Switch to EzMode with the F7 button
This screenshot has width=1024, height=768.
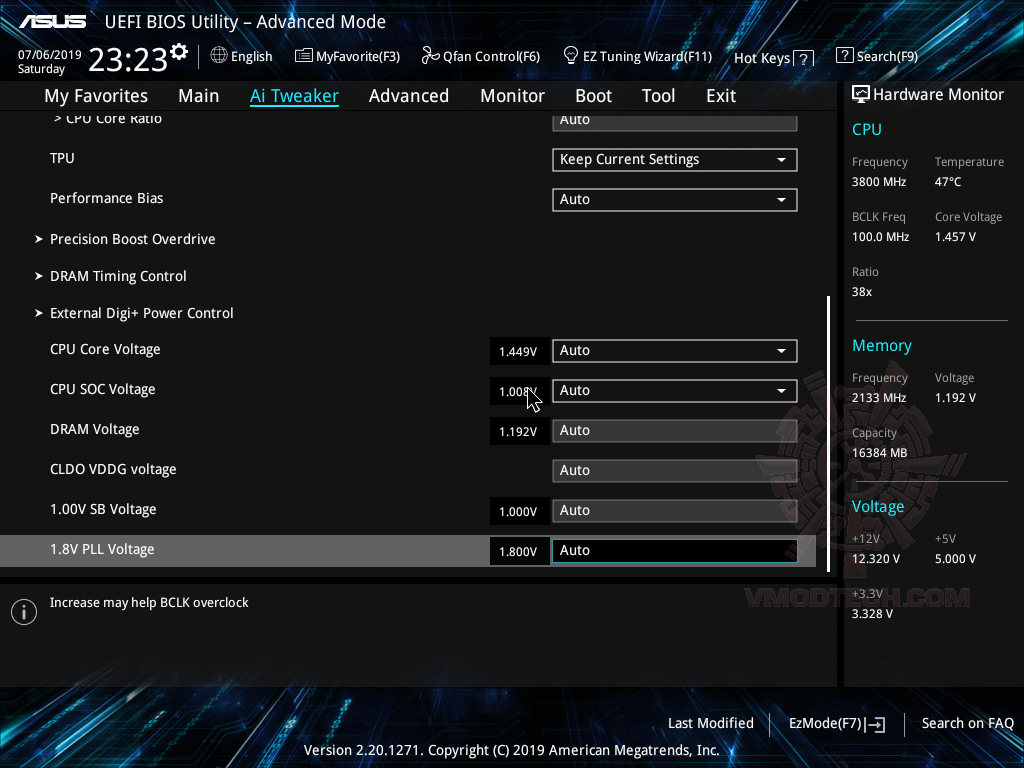coord(837,723)
